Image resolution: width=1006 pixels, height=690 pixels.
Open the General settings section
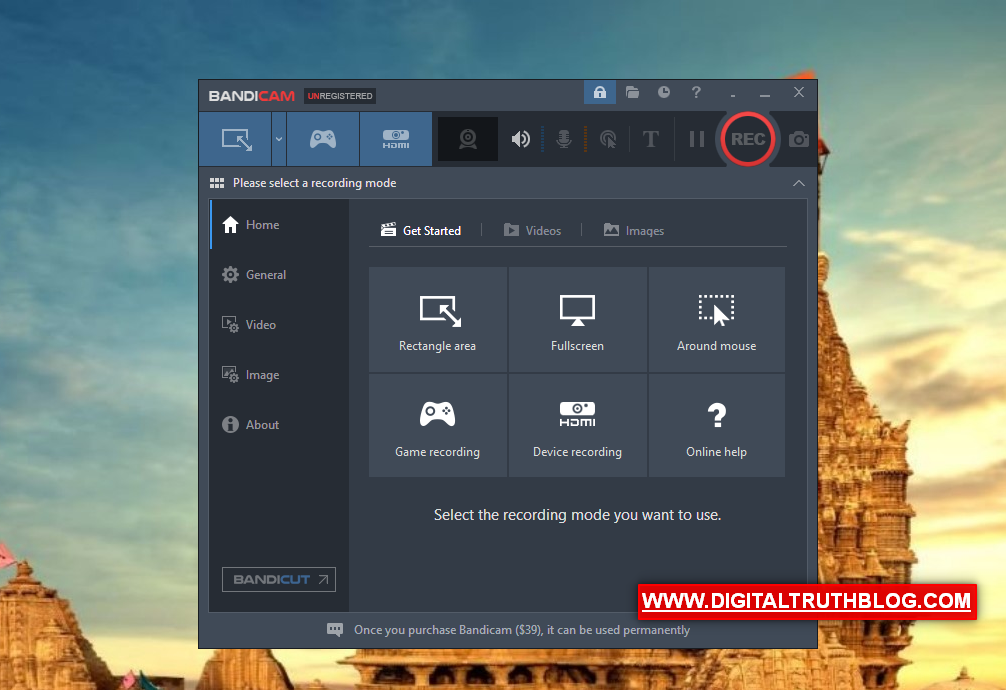pos(280,275)
